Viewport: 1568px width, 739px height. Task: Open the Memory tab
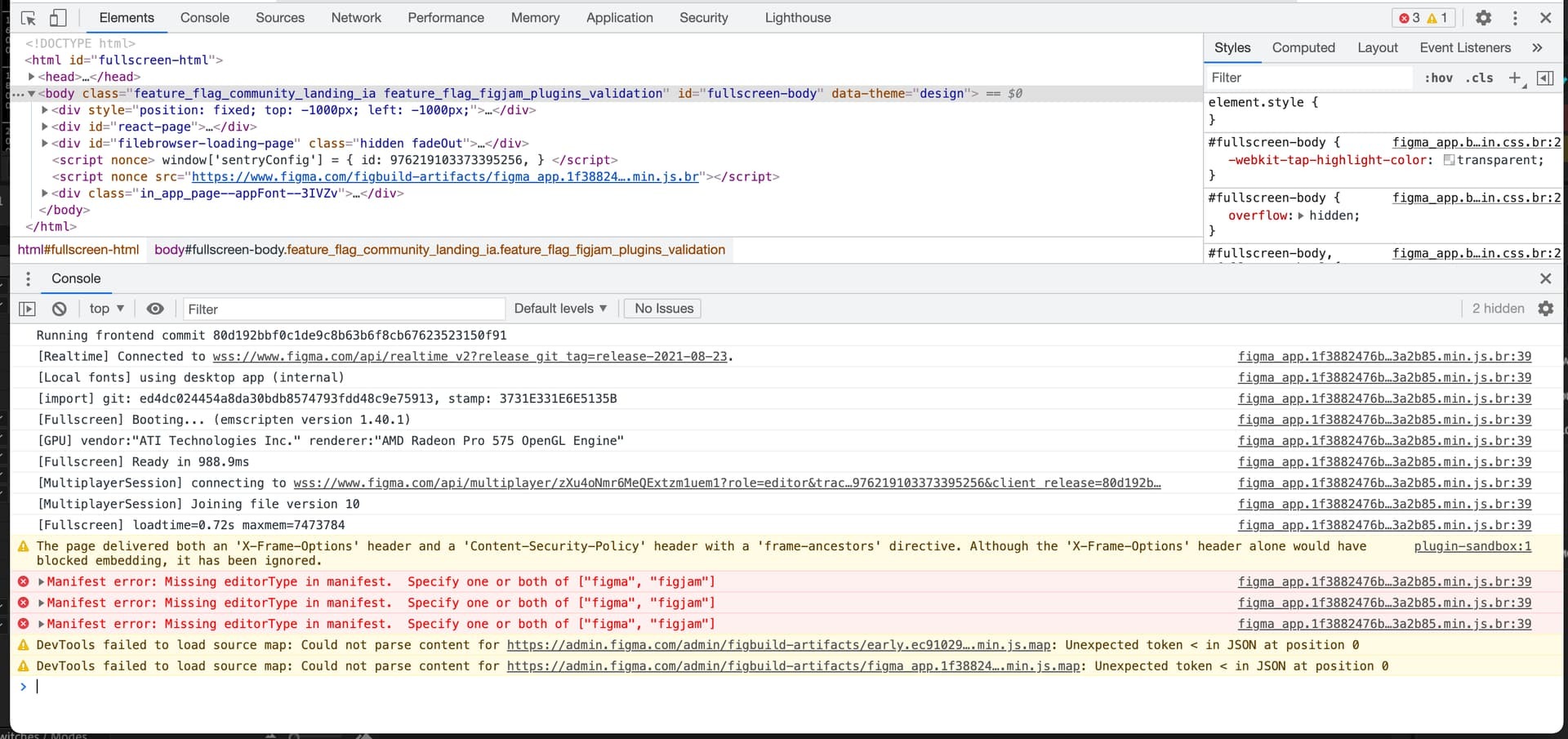[535, 18]
